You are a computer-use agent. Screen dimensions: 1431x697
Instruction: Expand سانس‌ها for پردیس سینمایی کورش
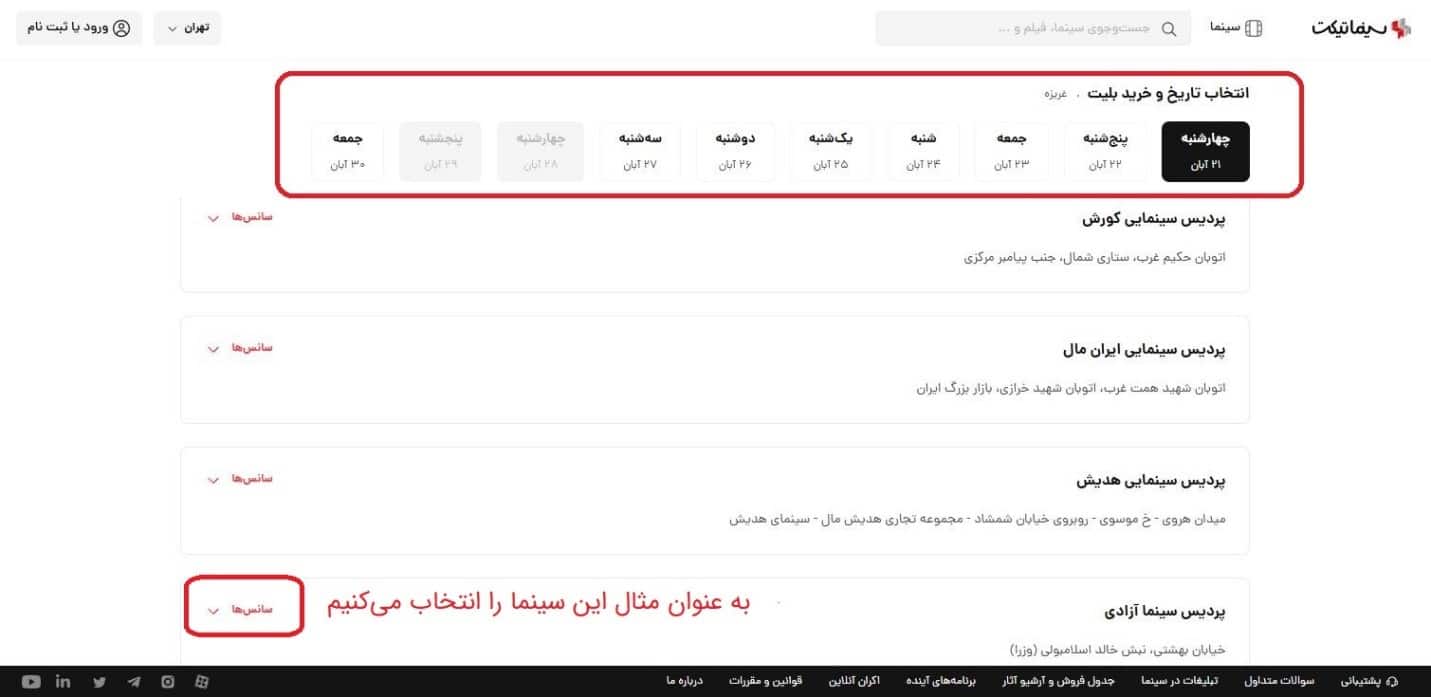point(239,218)
